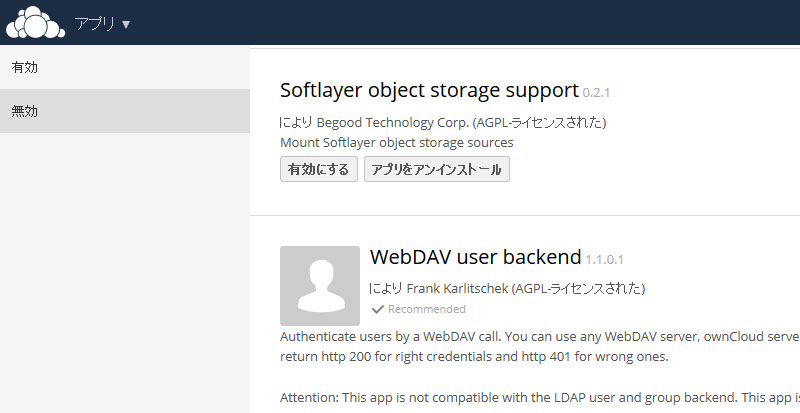Click アプリをアンインストール for Softlayer

[437, 169]
